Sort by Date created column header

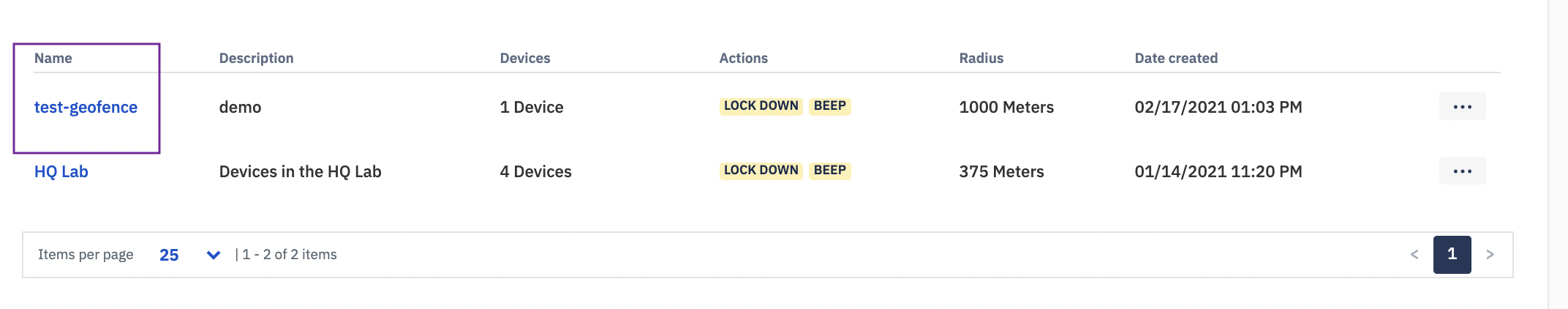point(1176,58)
